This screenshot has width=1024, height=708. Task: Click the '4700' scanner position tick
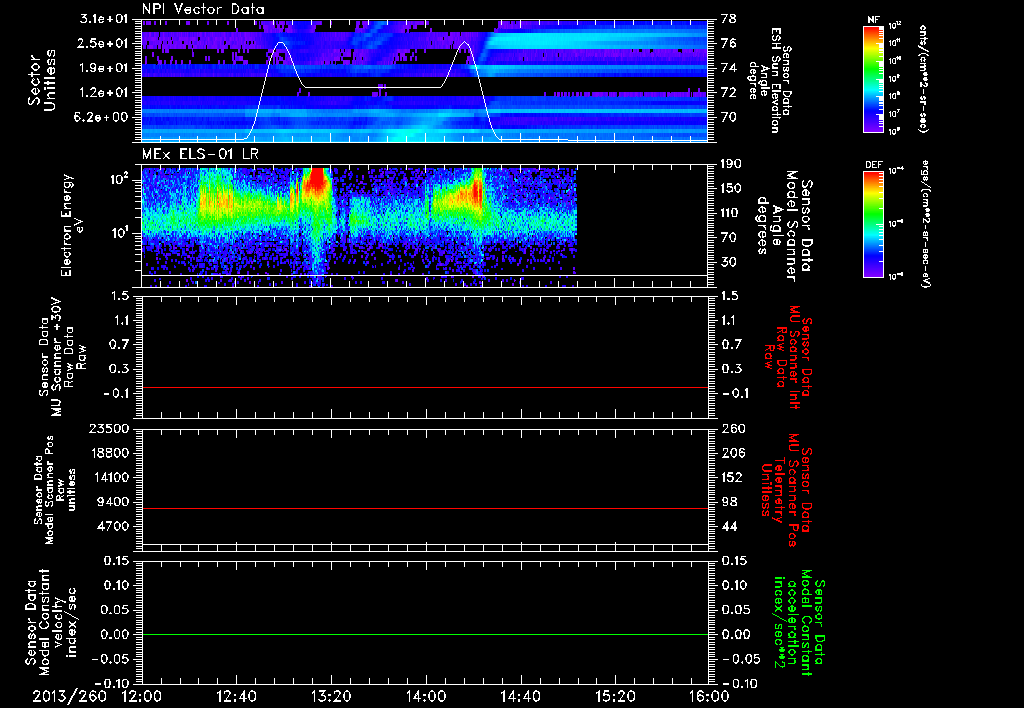click(114, 526)
